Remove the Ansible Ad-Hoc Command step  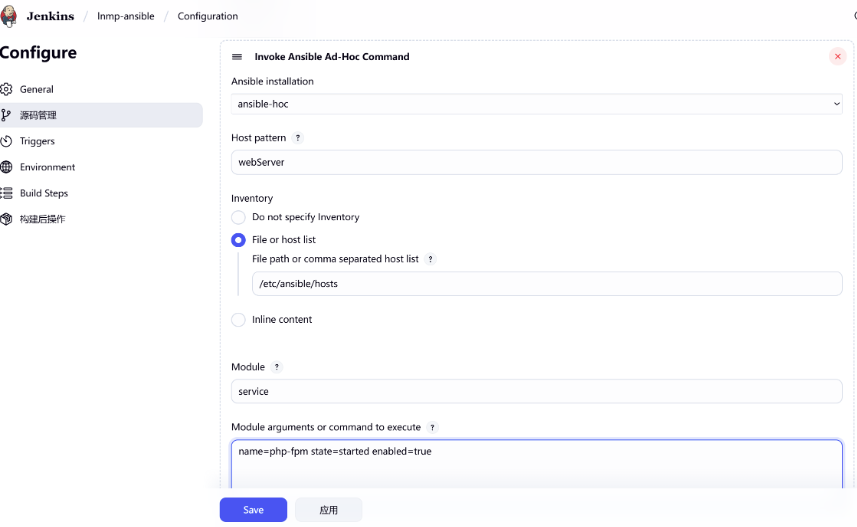click(837, 56)
